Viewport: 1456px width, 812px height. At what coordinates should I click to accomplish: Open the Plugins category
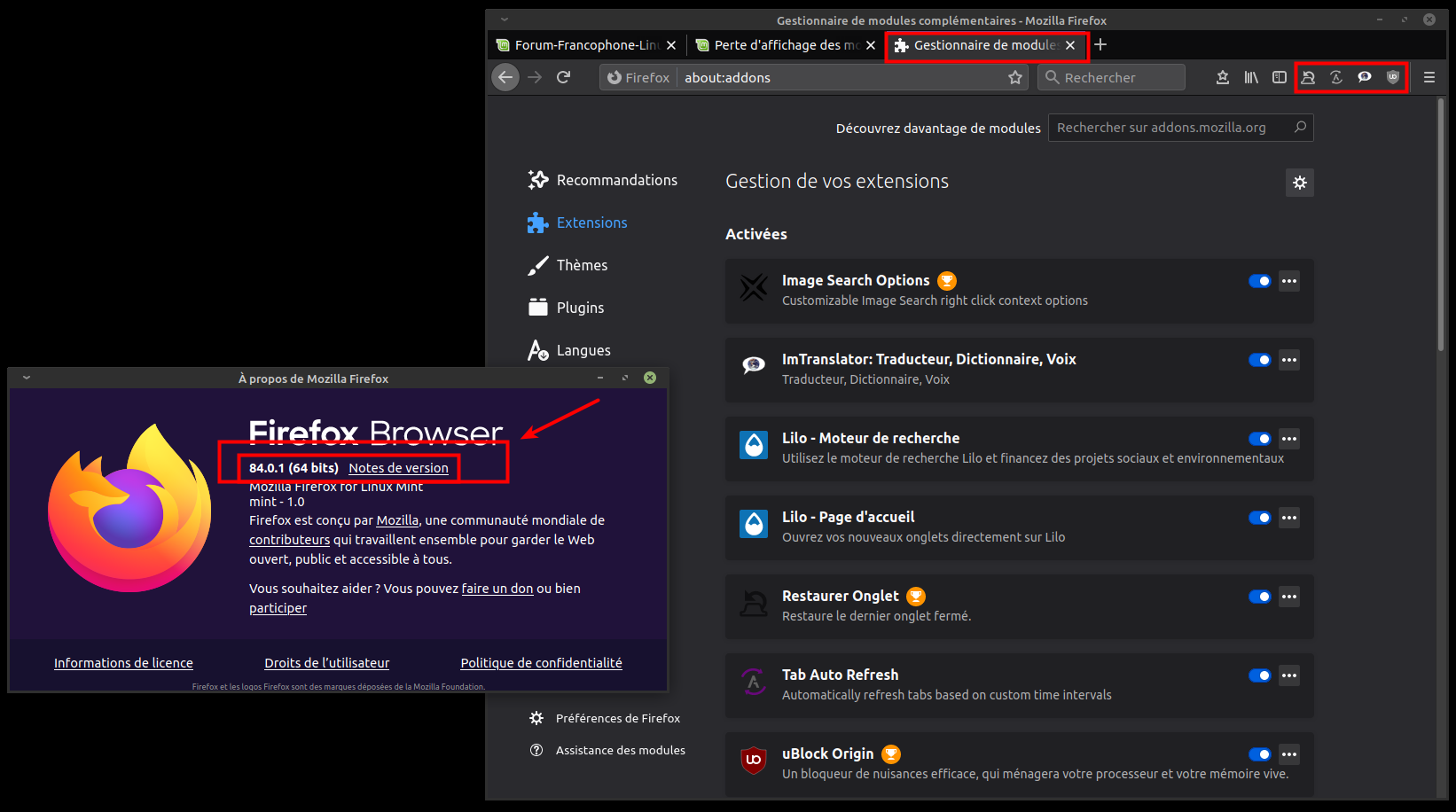tap(566, 308)
